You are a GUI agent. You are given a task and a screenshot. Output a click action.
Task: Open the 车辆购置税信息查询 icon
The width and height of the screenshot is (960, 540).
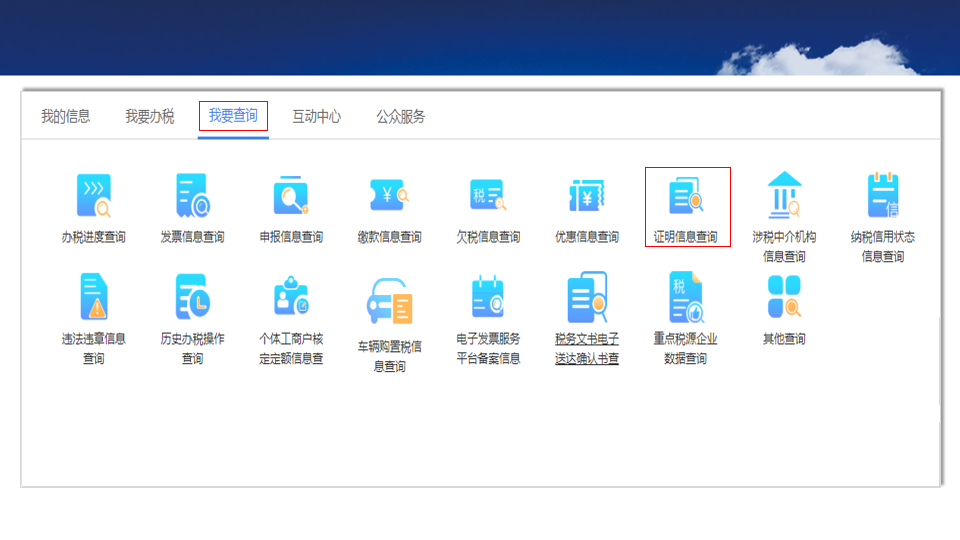click(x=389, y=301)
